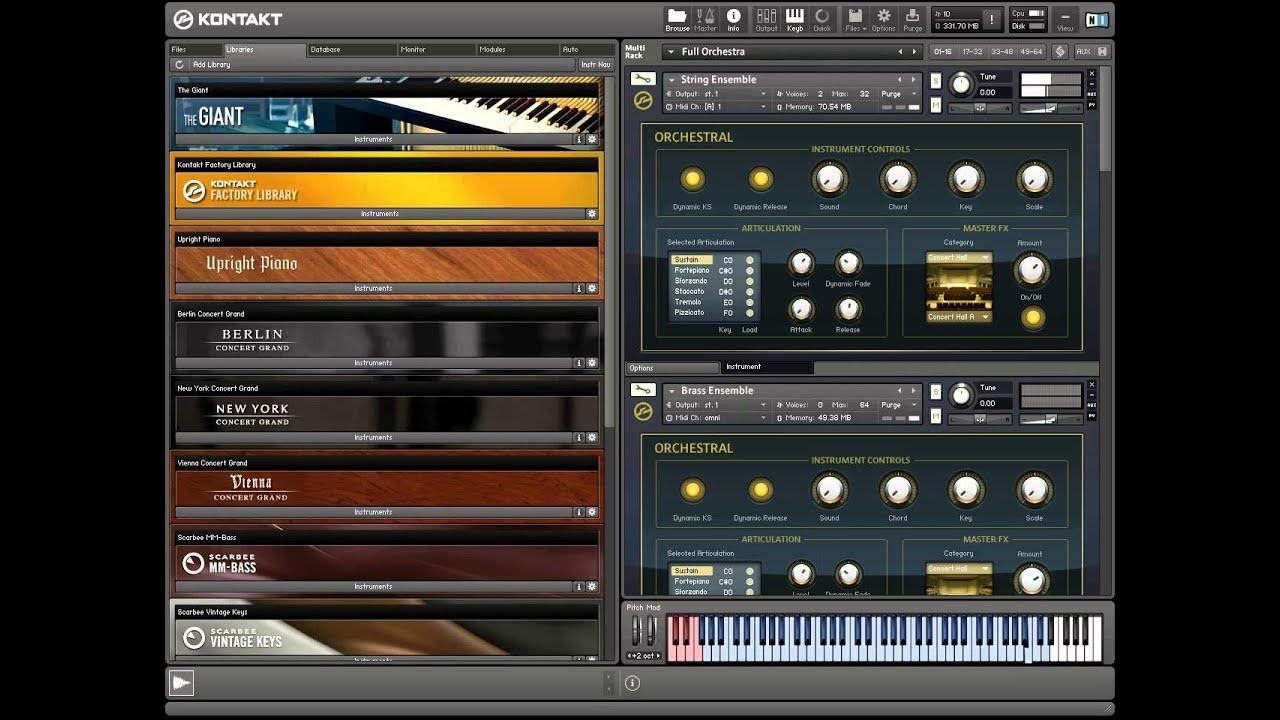The image size is (1280, 720).
Task: Open the Concert Hall category dropdown
Action: (958, 258)
